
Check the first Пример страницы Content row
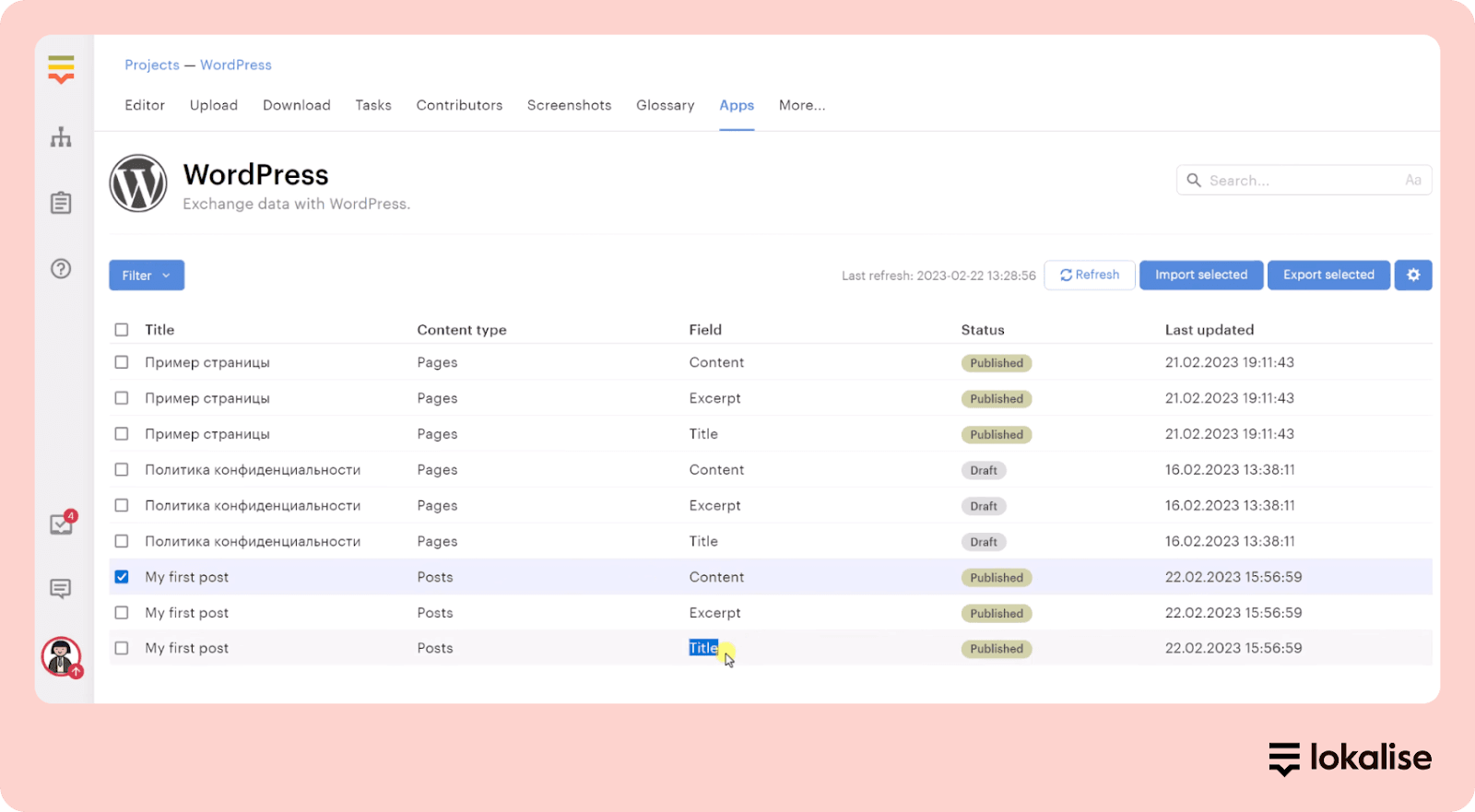[x=122, y=362]
